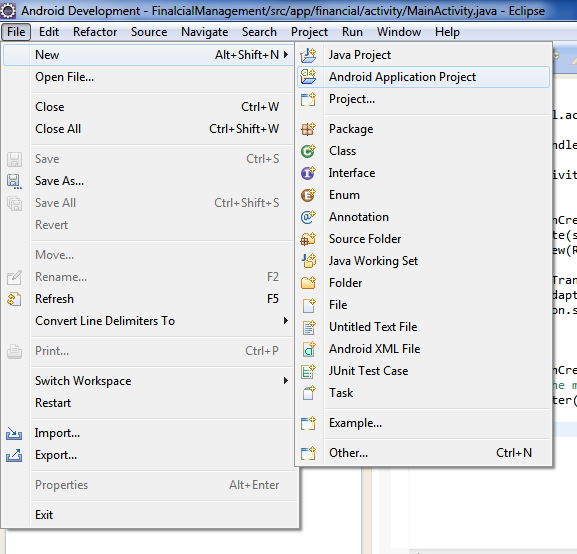Screen dimensions: 577x554
Task: Open the Refactor menu
Action: point(95,32)
